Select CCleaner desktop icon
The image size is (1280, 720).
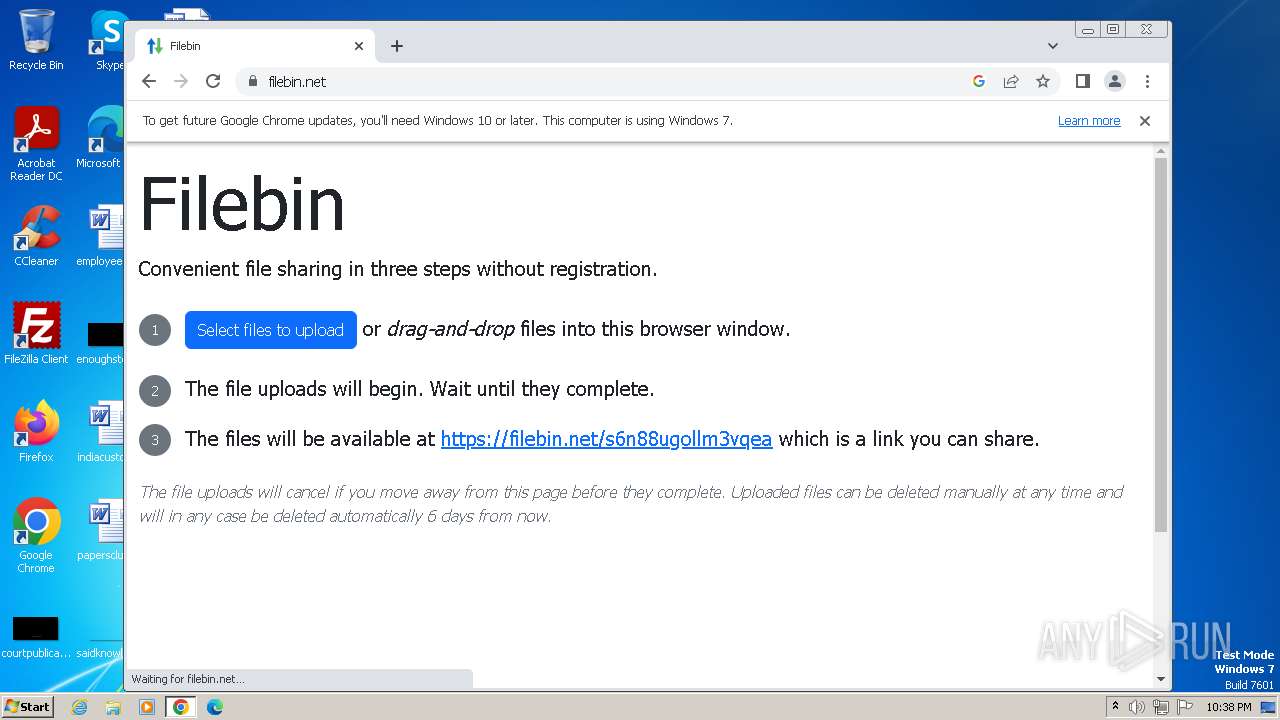pyautogui.click(x=36, y=236)
